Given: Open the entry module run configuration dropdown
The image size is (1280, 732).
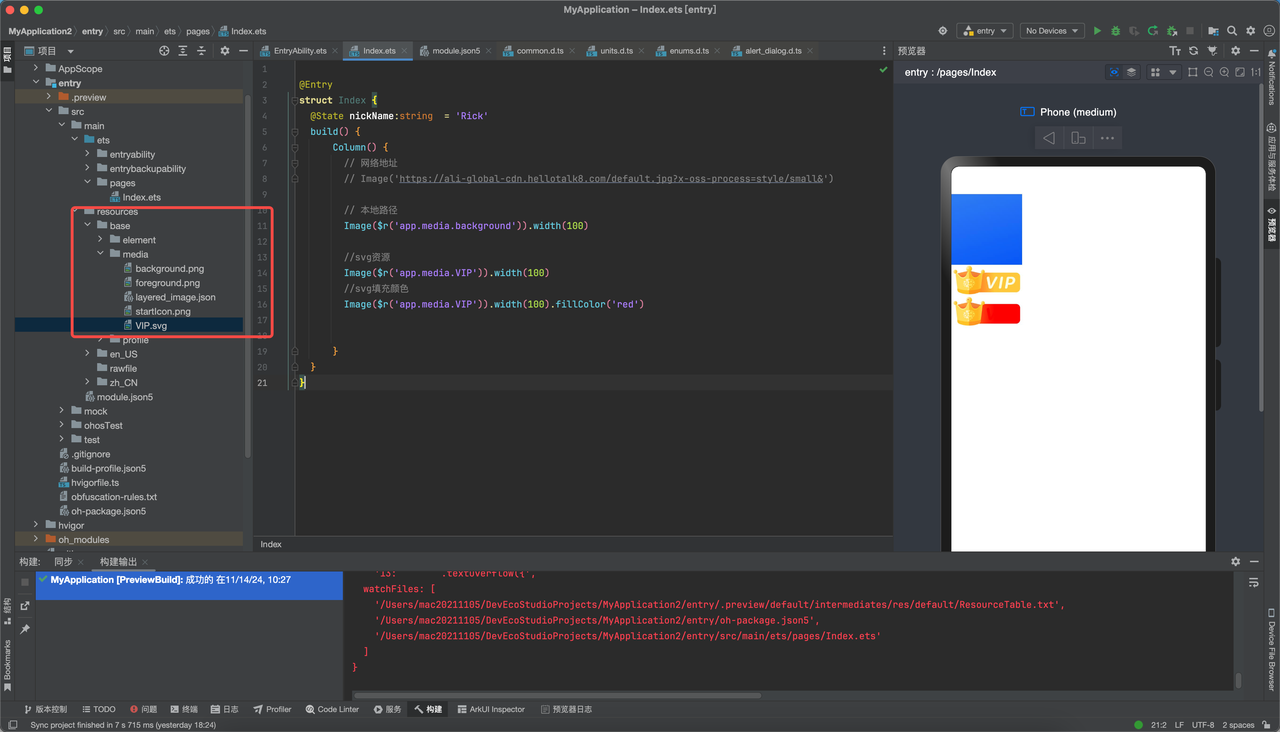Looking at the screenshot, I should pos(985,31).
